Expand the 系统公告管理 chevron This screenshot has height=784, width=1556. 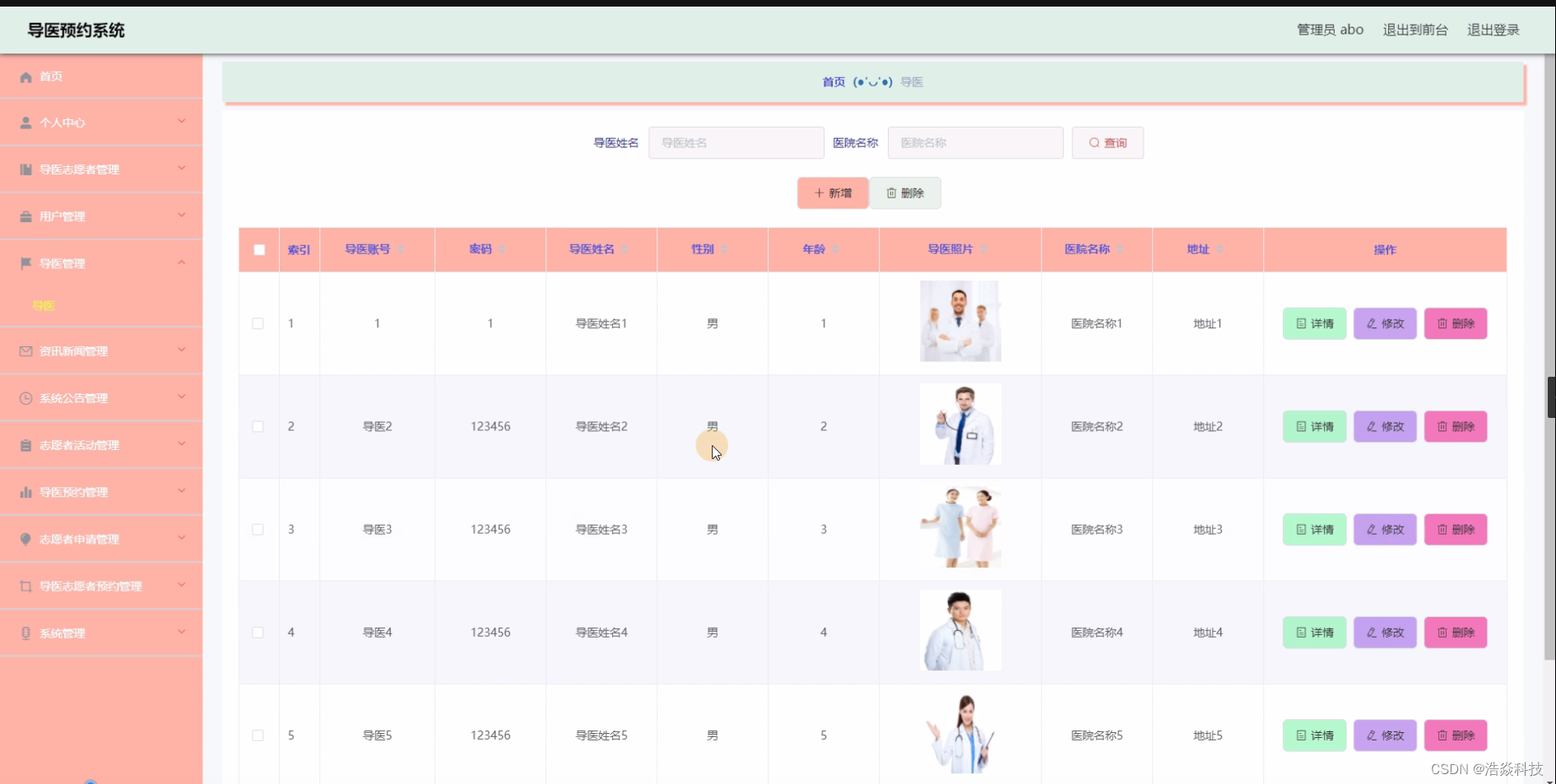tap(182, 397)
